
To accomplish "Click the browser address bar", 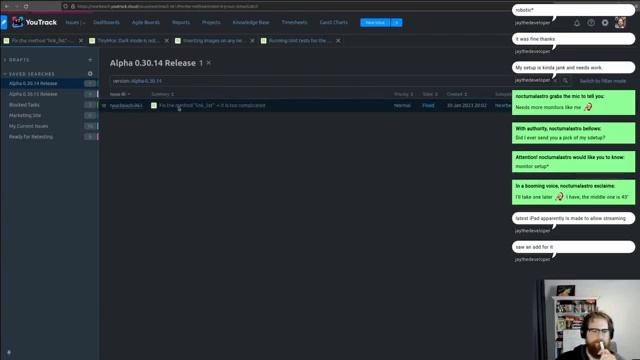I will tap(286, 6).
